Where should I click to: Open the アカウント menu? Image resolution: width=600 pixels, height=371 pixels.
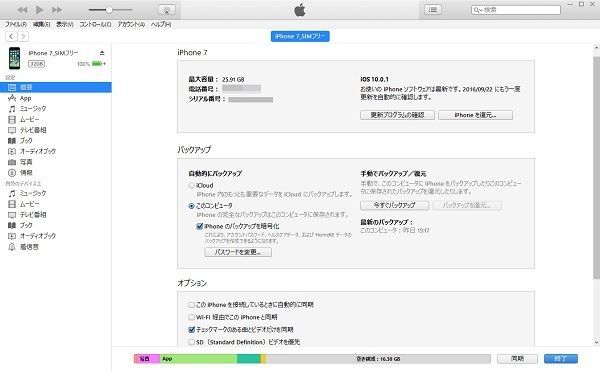(131, 24)
